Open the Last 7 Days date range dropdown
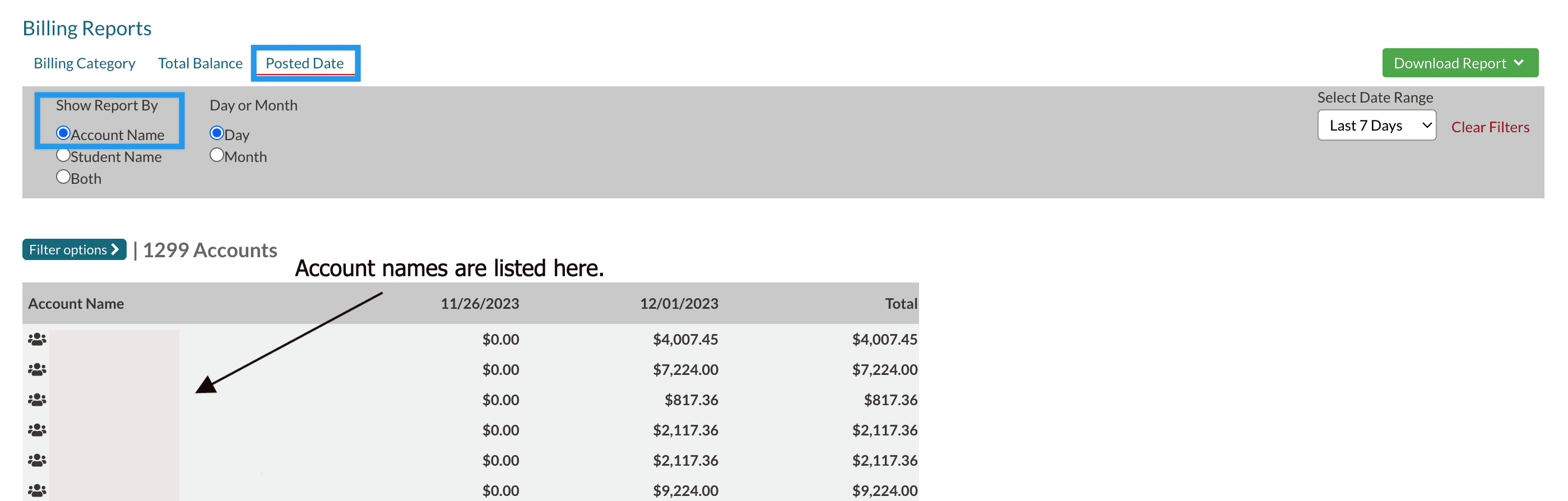Screen dimensions: 1568x501 coord(1376,126)
